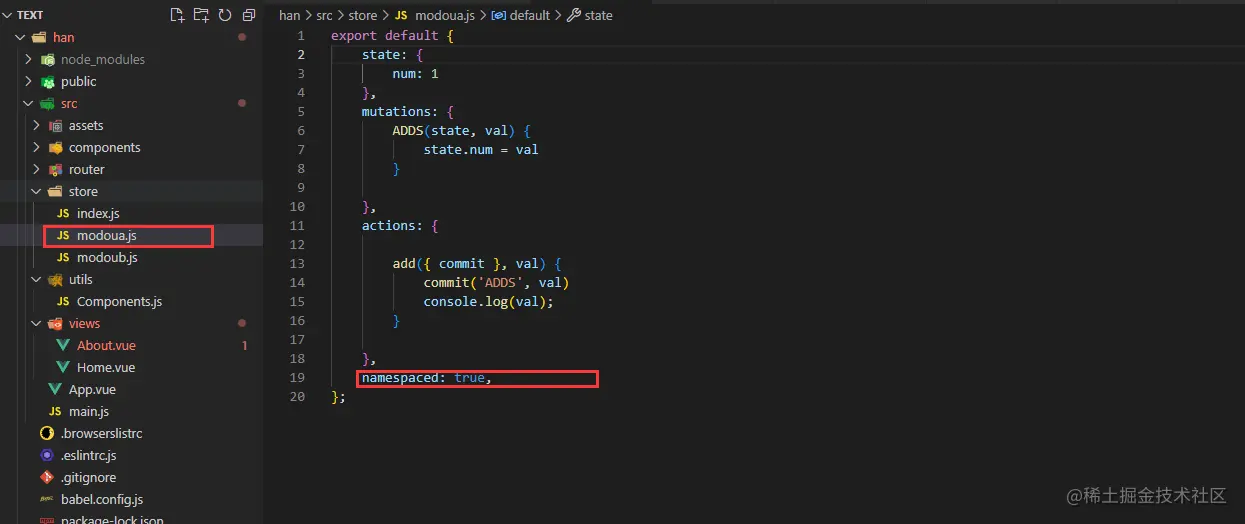
Task: Collapse the TEXT explorer section
Action: click(8, 15)
